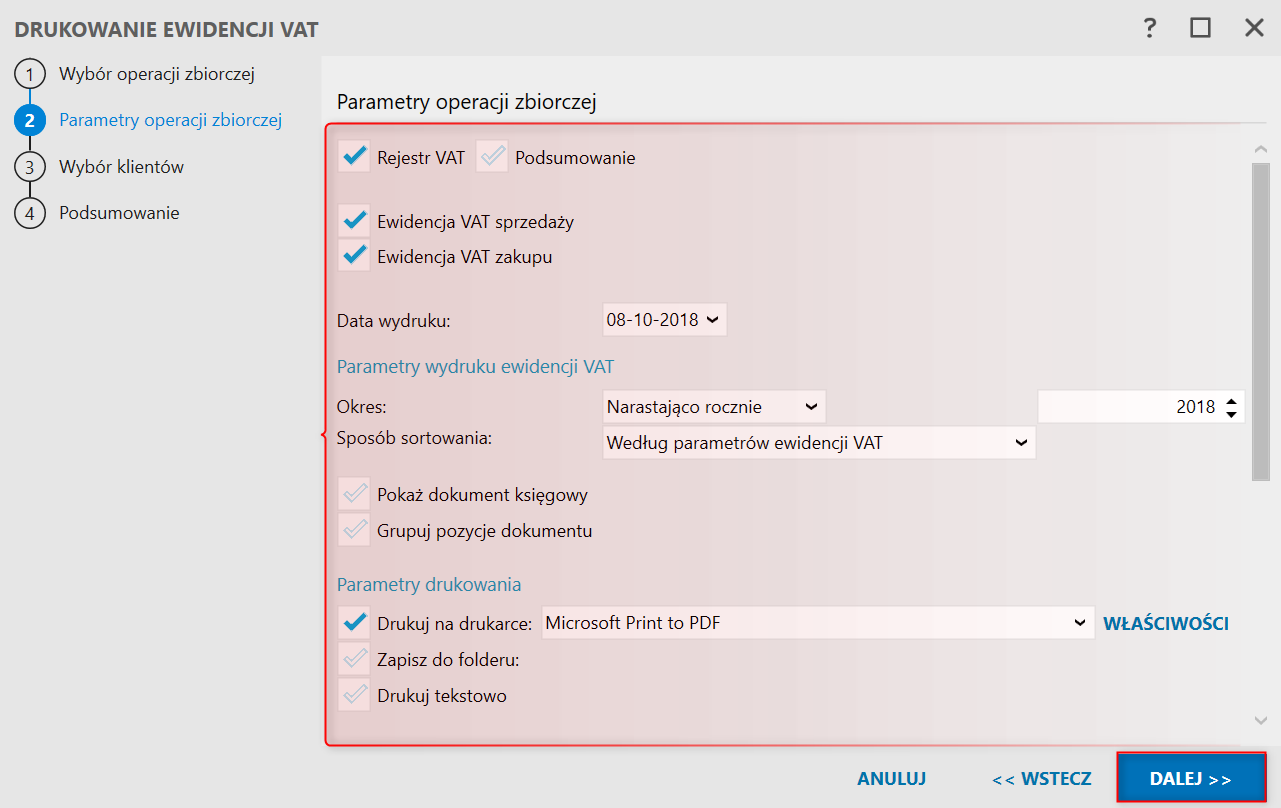Open the Data wydruku date dropdown

[x=712, y=320]
